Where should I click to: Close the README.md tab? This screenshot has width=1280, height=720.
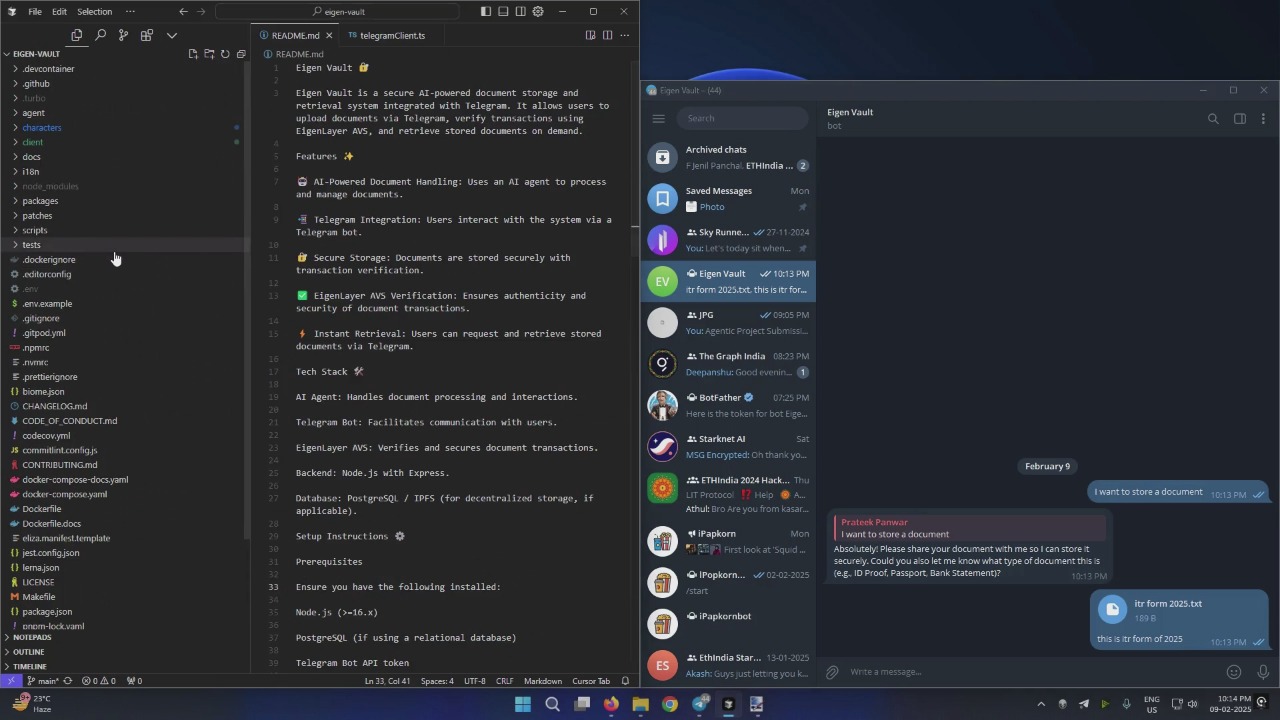[x=329, y=36]
